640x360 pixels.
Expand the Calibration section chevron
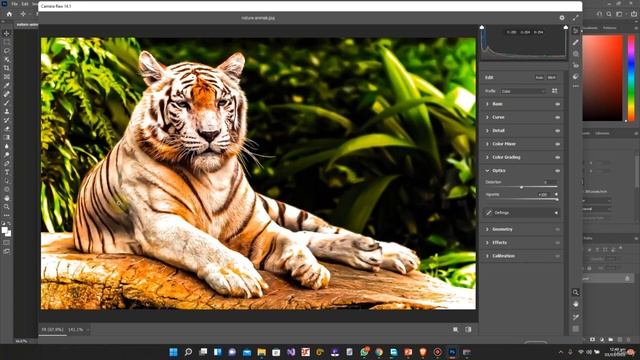tap(487, 256)
